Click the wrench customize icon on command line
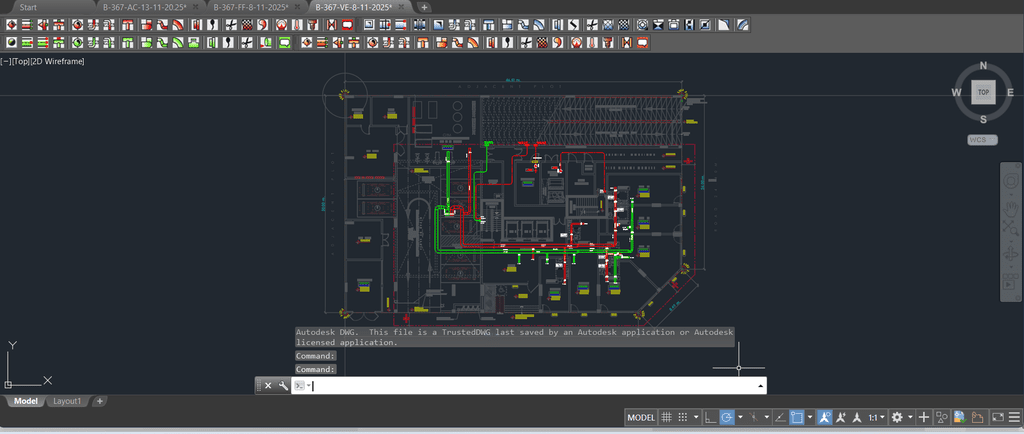This screenshot has height=434, width=1024. (x=283, y=386)
